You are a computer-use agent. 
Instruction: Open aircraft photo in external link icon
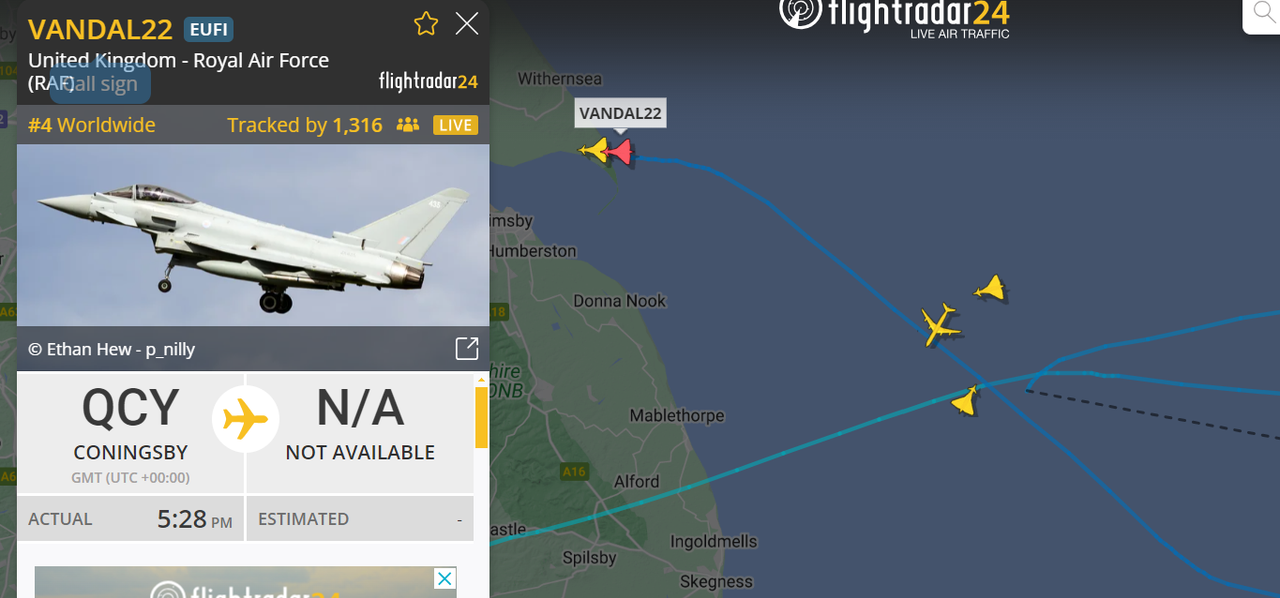pos(467,348)
